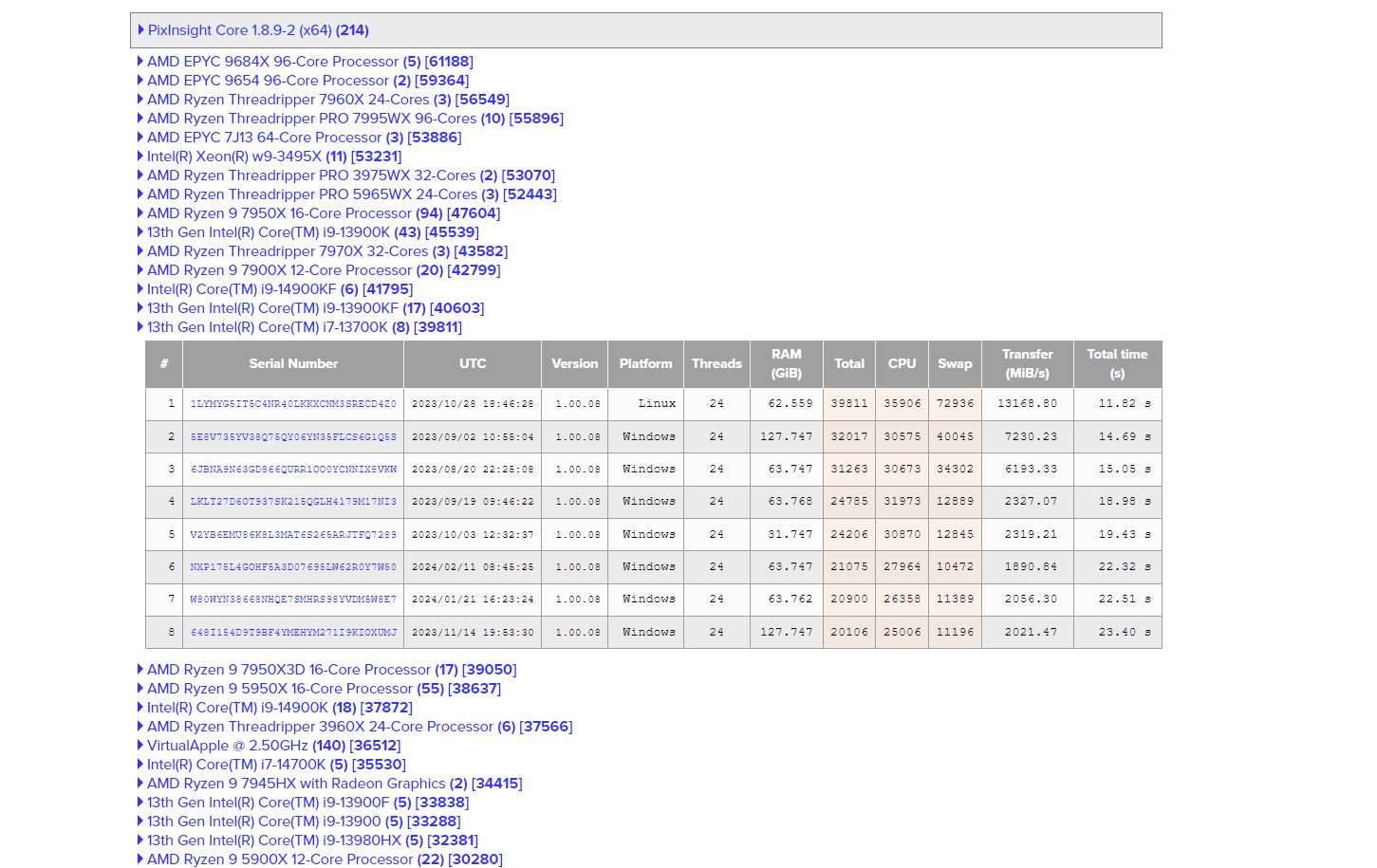Expand the AMD EPYC 9654 96-Core Processor entry
1377x868 pixels.
[303, 81]
